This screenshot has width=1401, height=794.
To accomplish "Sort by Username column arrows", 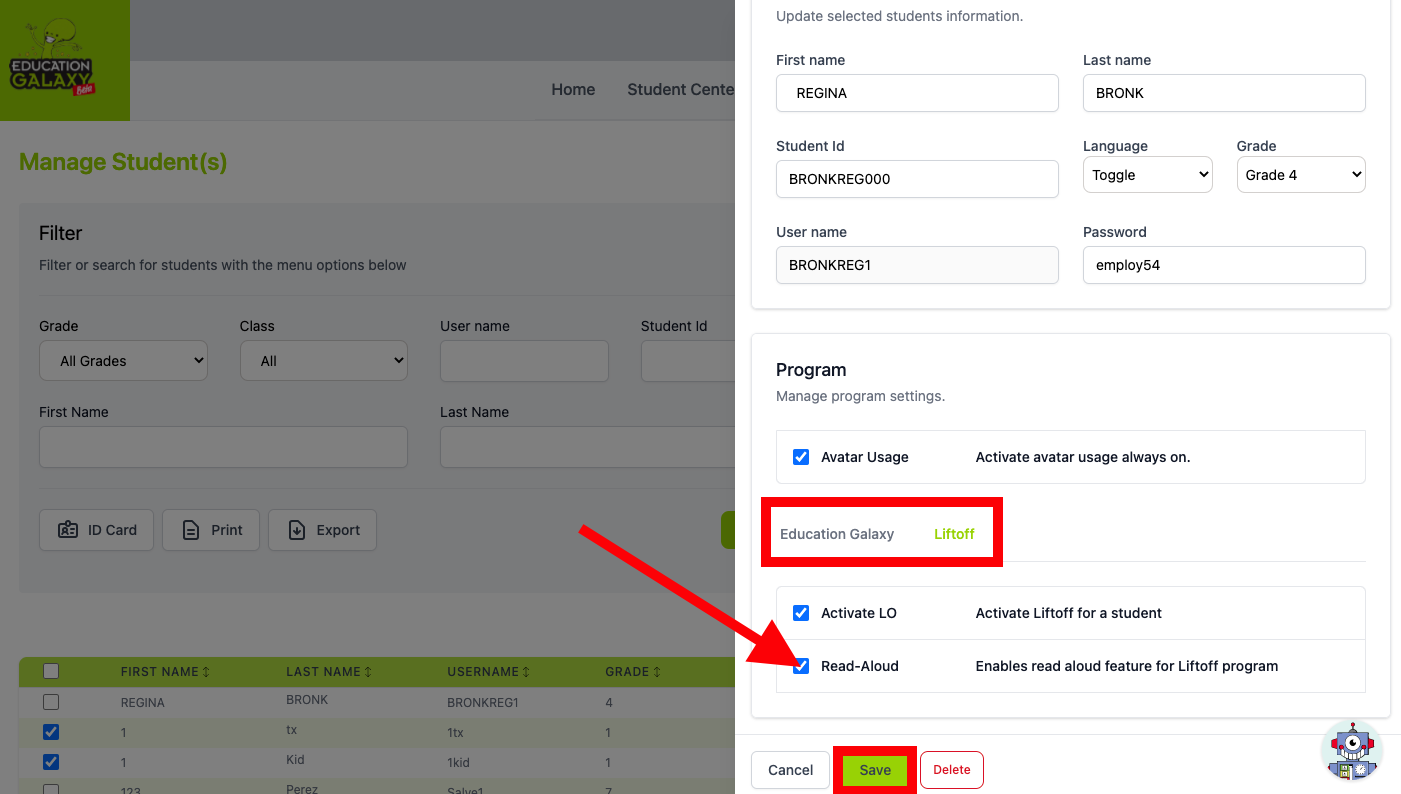I will 526,672.
